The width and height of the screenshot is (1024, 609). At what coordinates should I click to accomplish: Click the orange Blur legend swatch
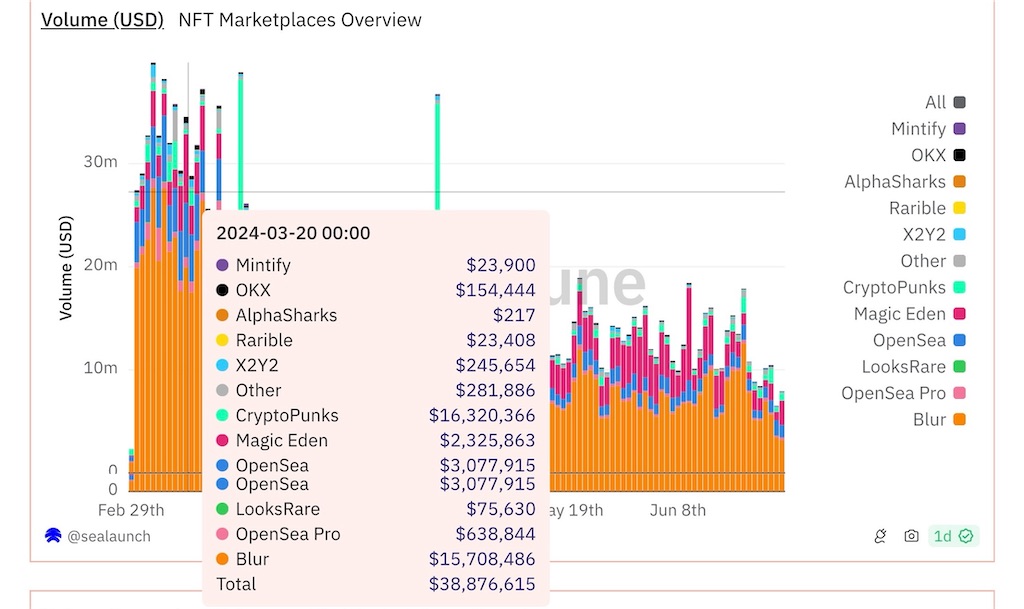[x=959, y=420]
